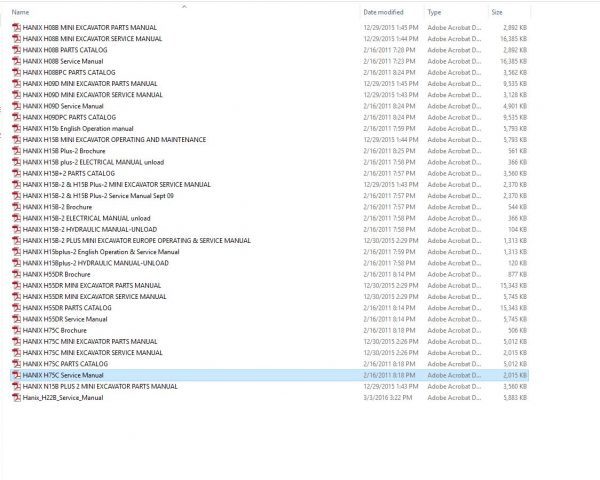The image size is (600, 480).
Task: Click PDF icon of HANIX H08B PARTS CATALOG
Action: 16,50
